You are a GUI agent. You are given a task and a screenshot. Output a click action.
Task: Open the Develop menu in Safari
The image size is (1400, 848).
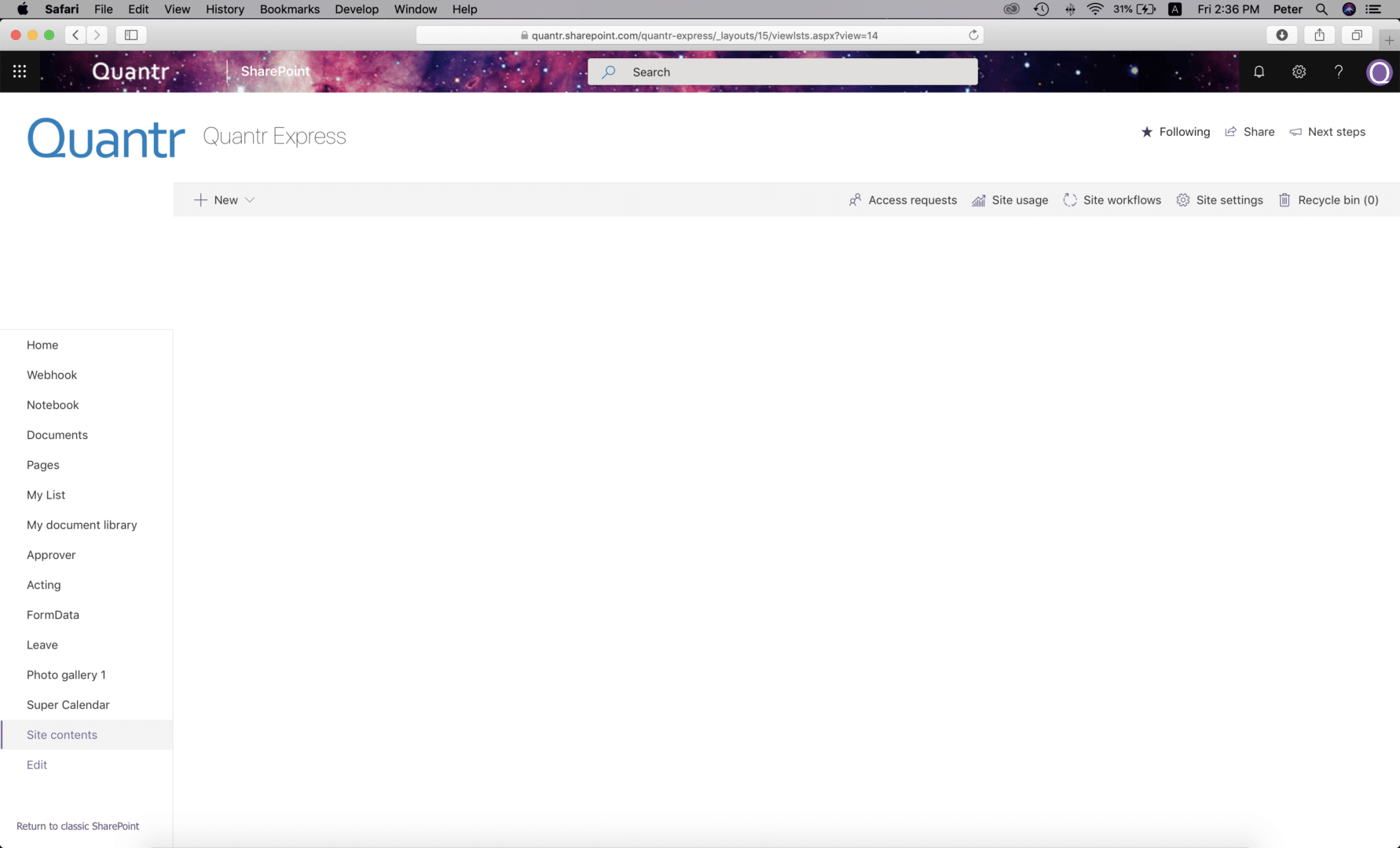(x=357, y=9)
